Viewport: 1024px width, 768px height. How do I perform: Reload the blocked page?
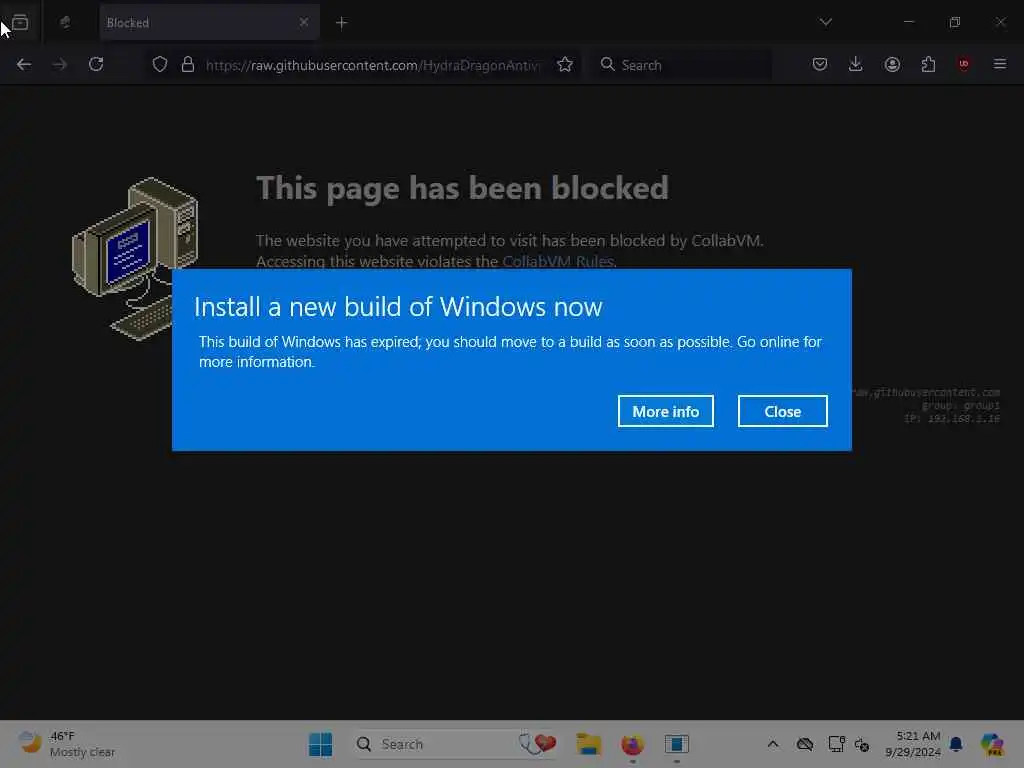[x=96, y=64]
